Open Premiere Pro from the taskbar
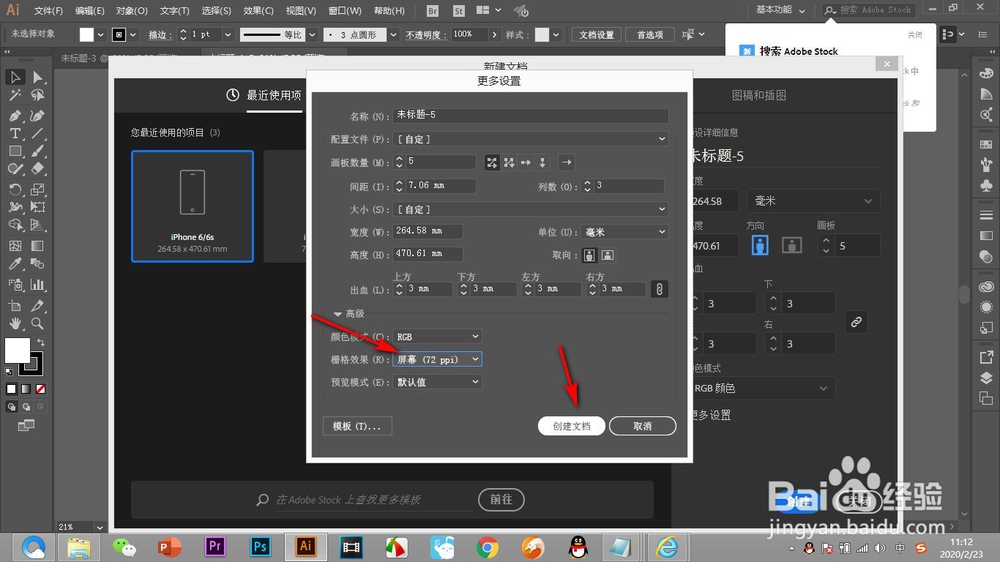1000x562 pixels. click(x=215, y=547)
